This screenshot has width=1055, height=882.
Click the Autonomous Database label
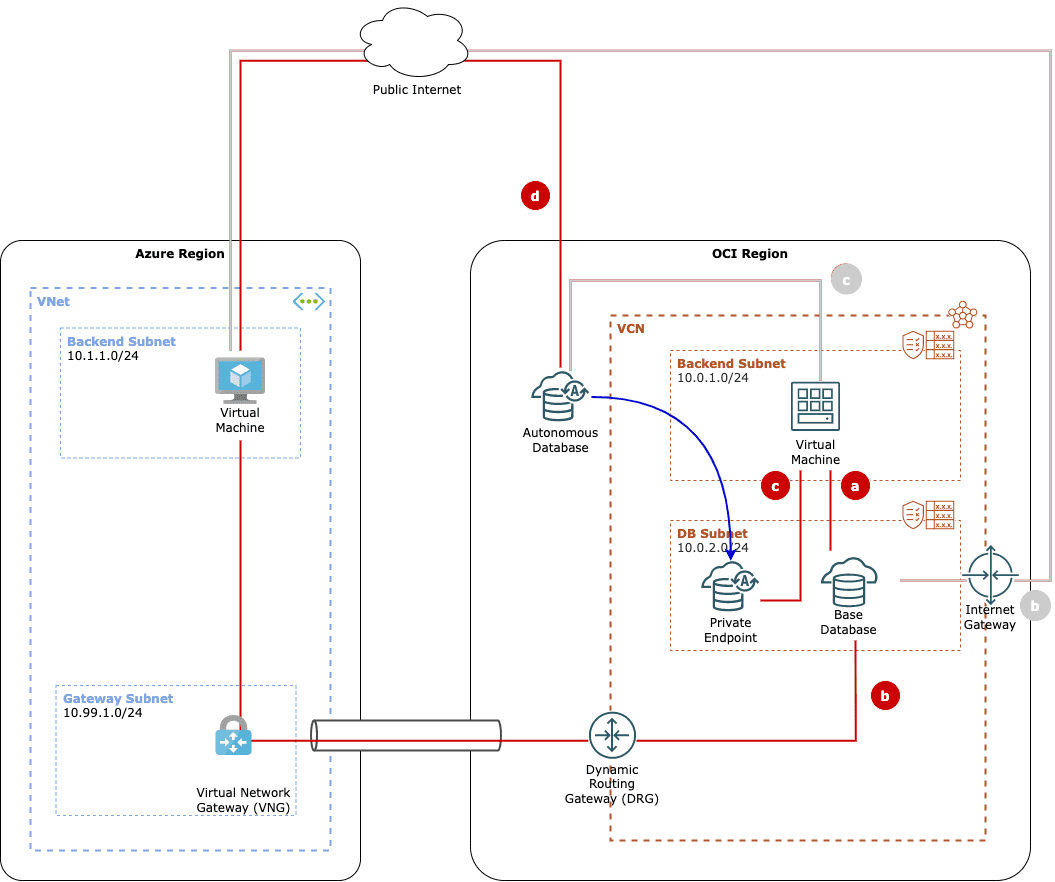[560, 440]
